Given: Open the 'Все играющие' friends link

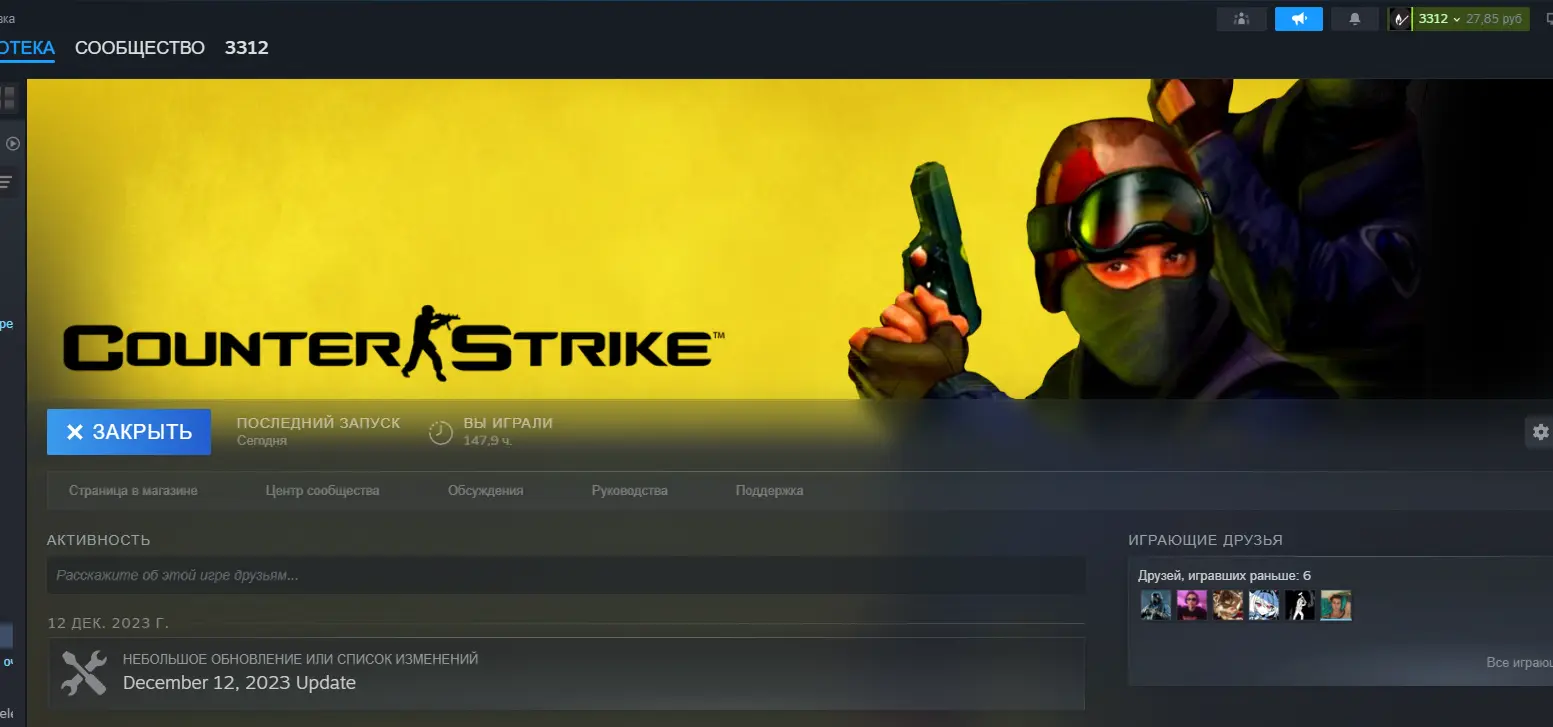Looking at the screenshot, I should (1519, 663).
